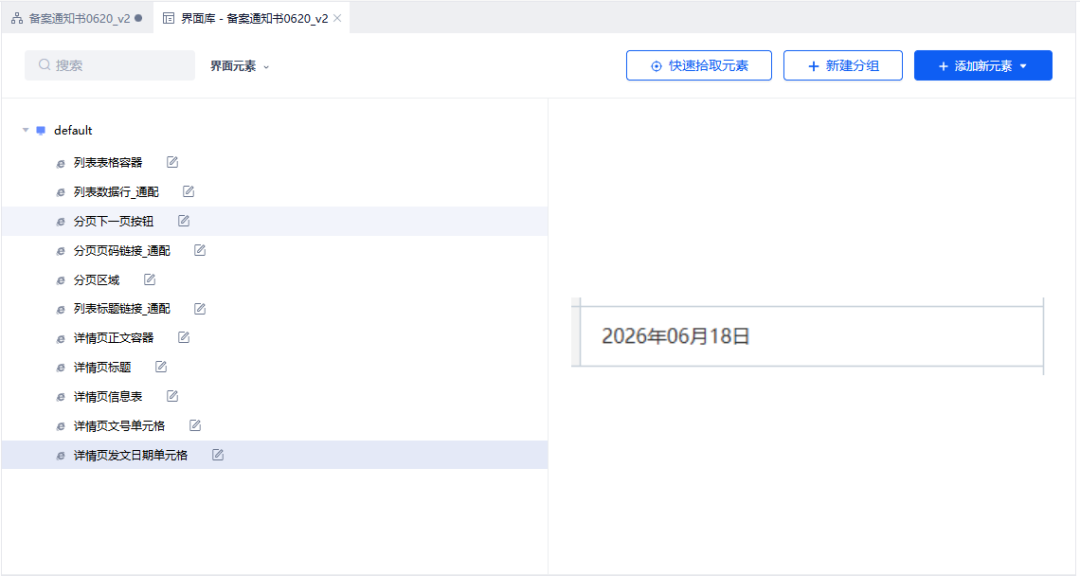
Task: Select the 分页区域 row
Action: tap(274, 280)
